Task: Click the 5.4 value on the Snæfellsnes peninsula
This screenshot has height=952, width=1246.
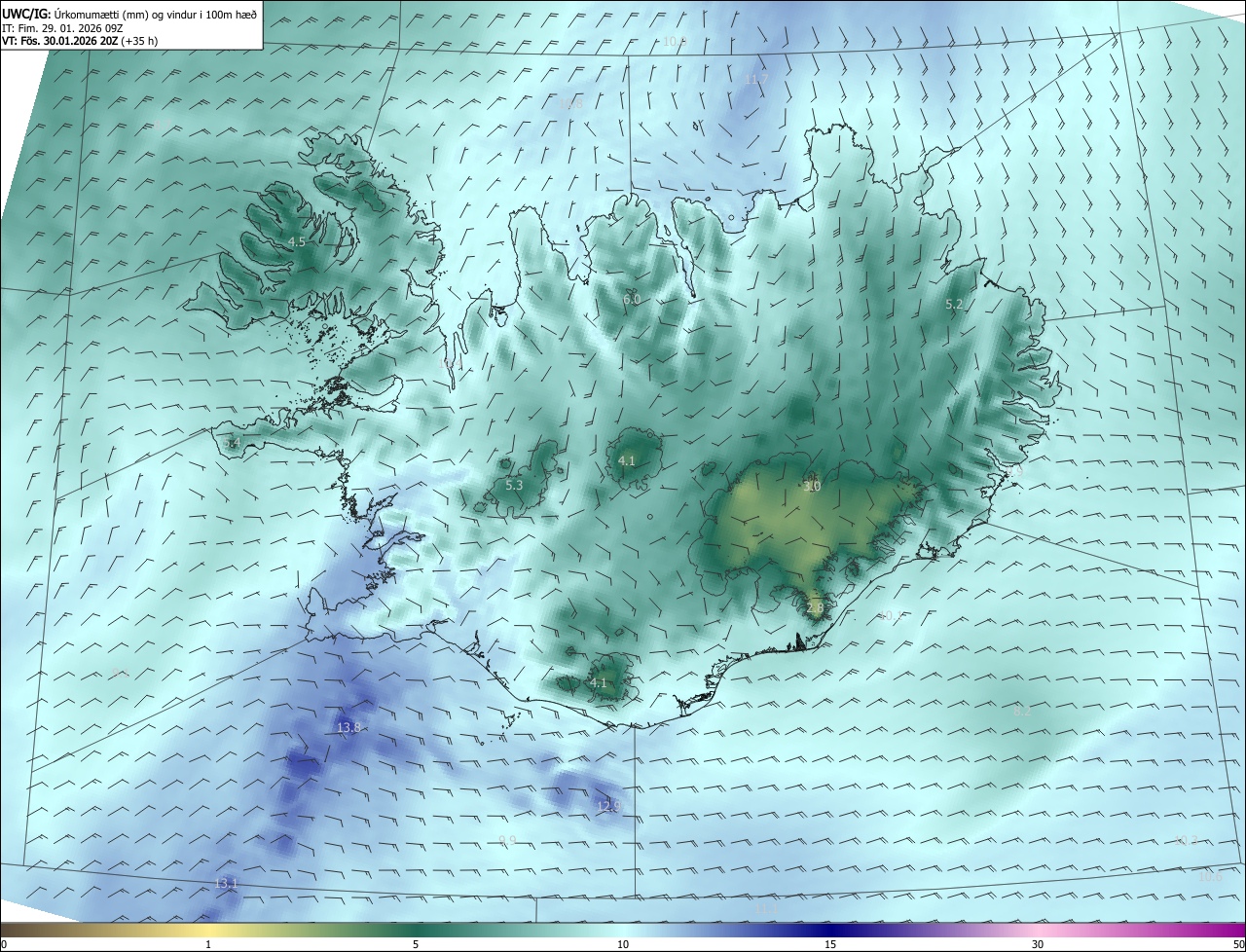Action: tap(232, 443)
